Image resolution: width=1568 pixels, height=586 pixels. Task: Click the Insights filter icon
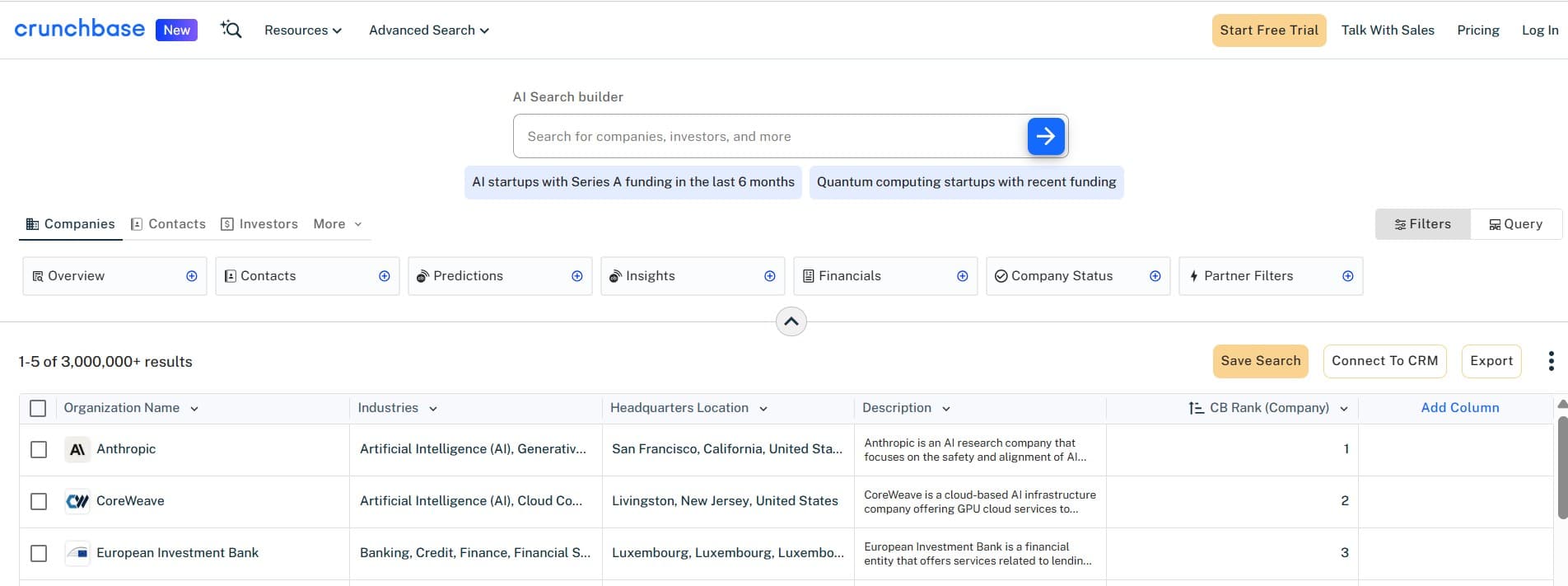[615, 276]
